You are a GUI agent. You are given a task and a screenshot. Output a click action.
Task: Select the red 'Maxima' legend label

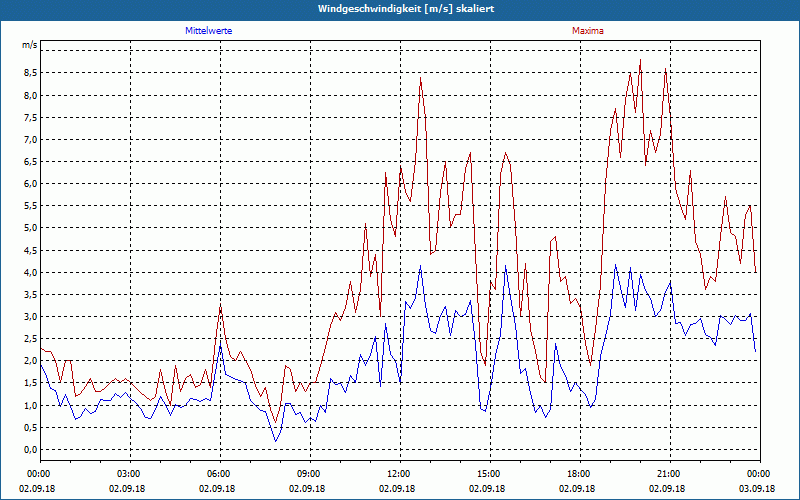[x=588, y=31]
